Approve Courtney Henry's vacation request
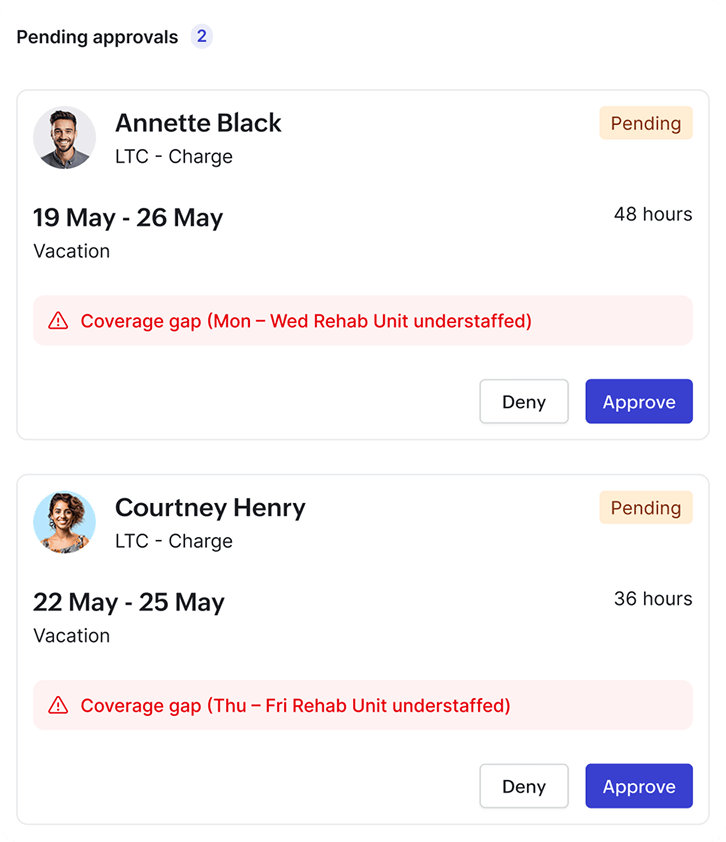The width and height of the screenshot is (726, 842). (x=639, y=786)
